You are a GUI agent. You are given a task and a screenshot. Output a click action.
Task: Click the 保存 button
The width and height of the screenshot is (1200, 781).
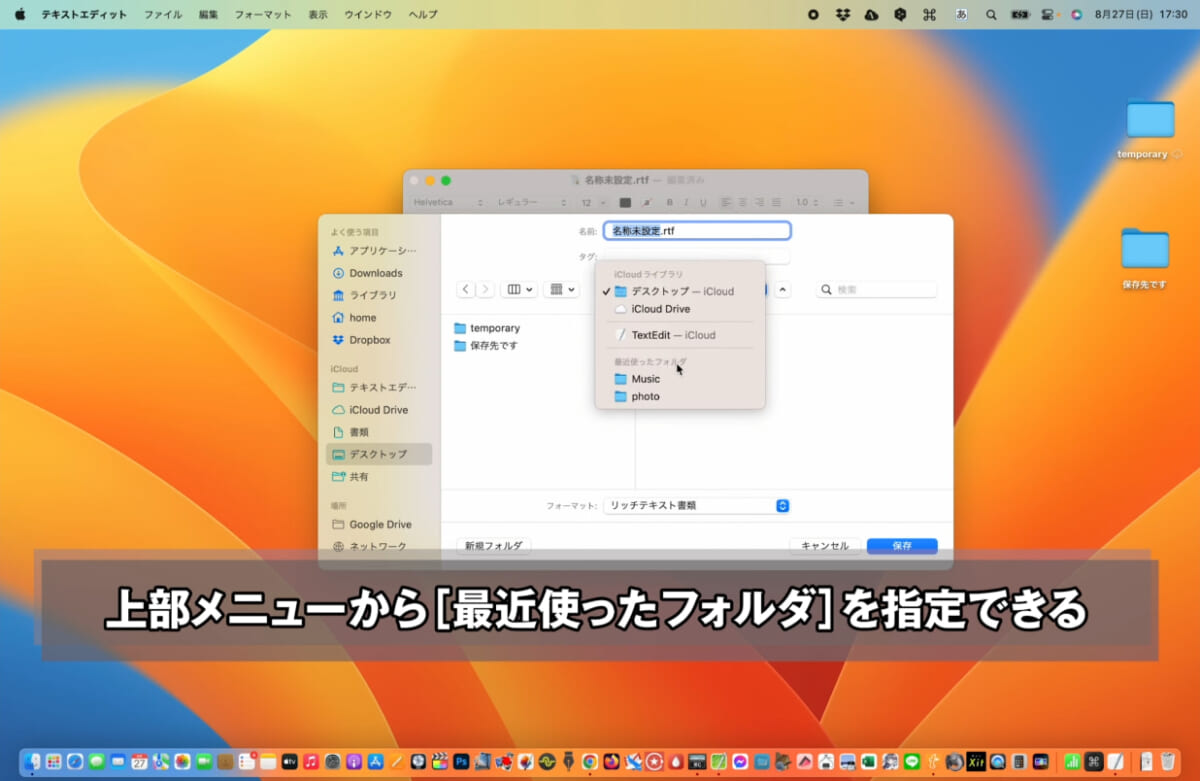[x=902, y=546]
